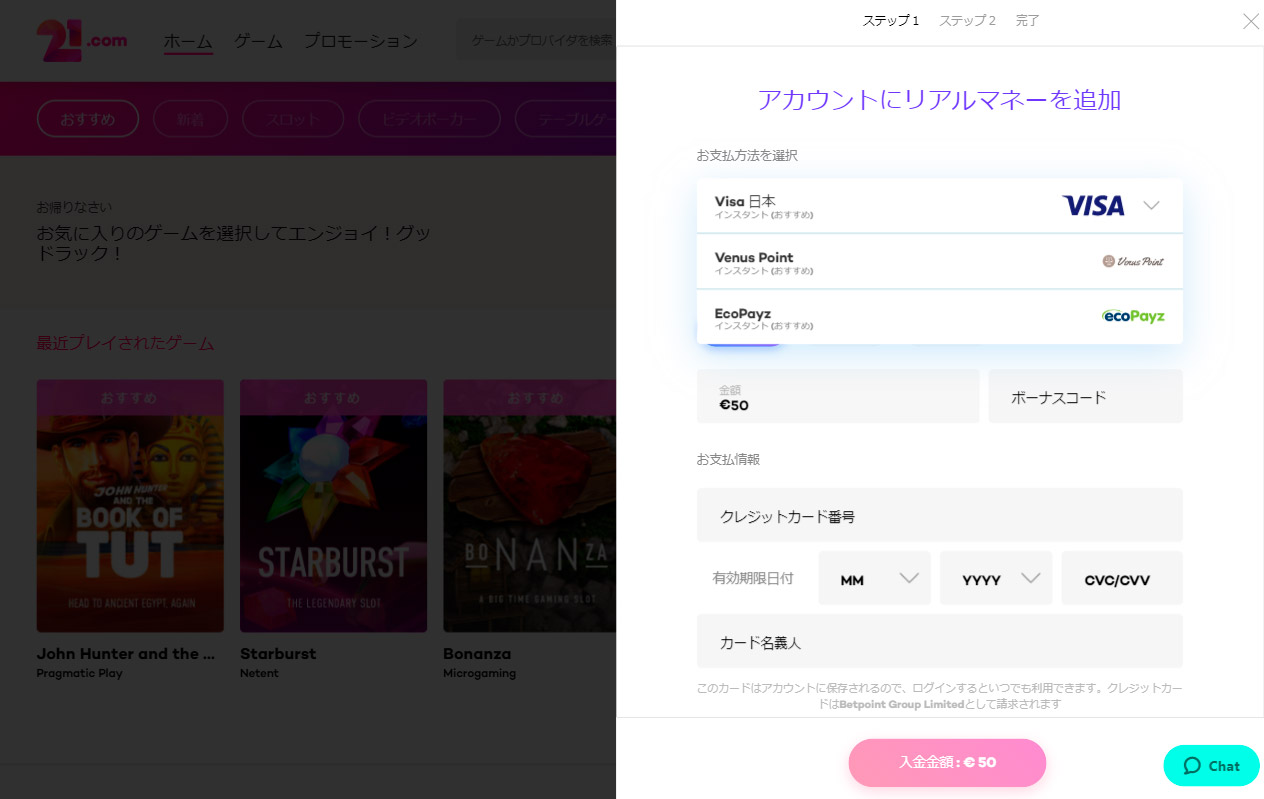Click Starburst title text
Image resolution: width=1264 pixels, height=799 pixels.
tap(278, 654)
